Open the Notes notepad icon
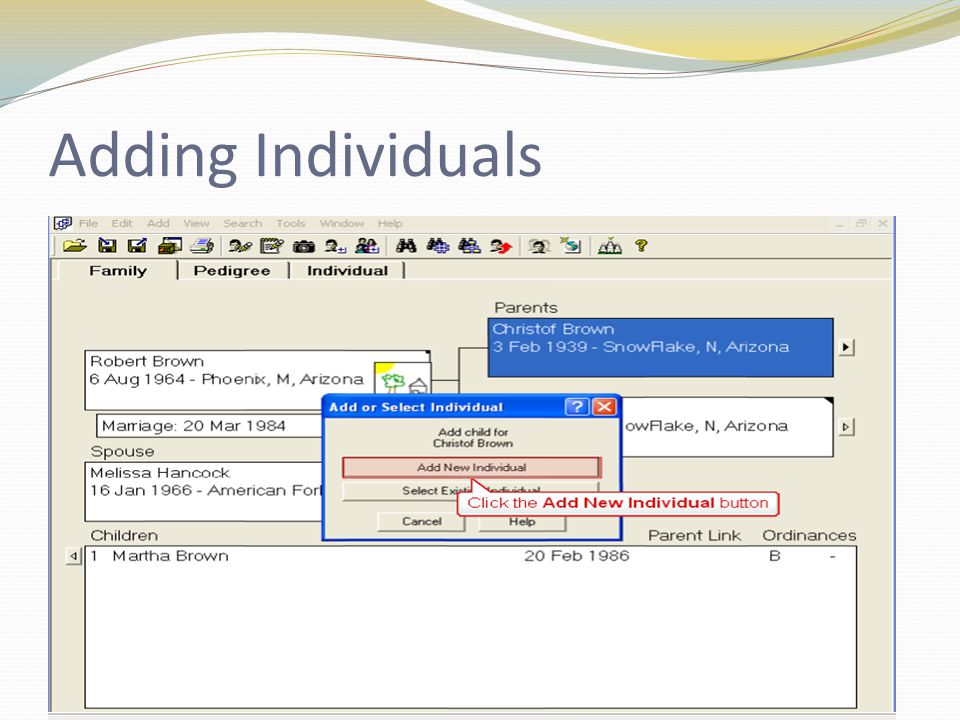Screen dimensions: 960x720 [x=272, y=246]
